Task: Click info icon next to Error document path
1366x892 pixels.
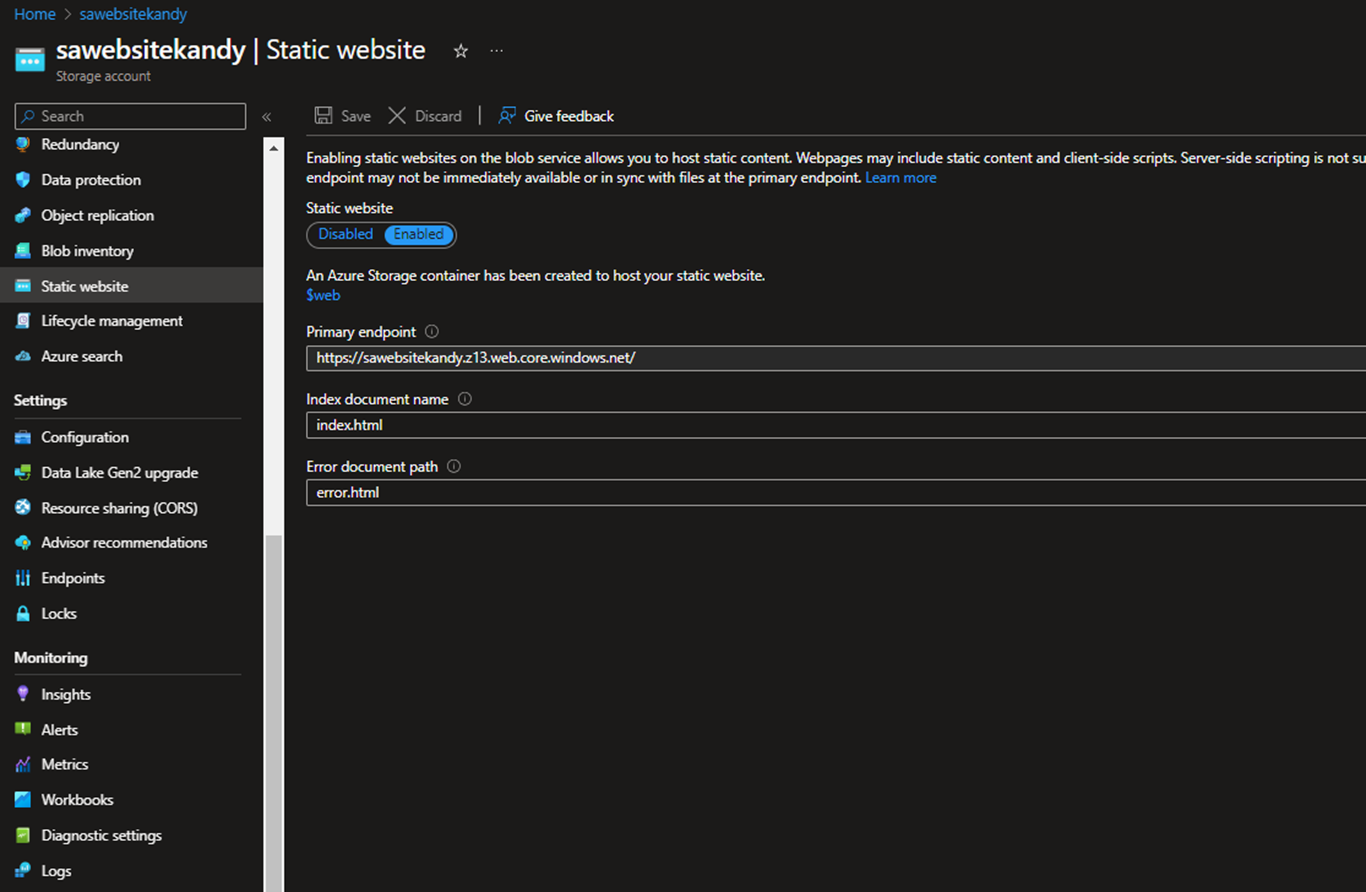Action: point(454,466)
